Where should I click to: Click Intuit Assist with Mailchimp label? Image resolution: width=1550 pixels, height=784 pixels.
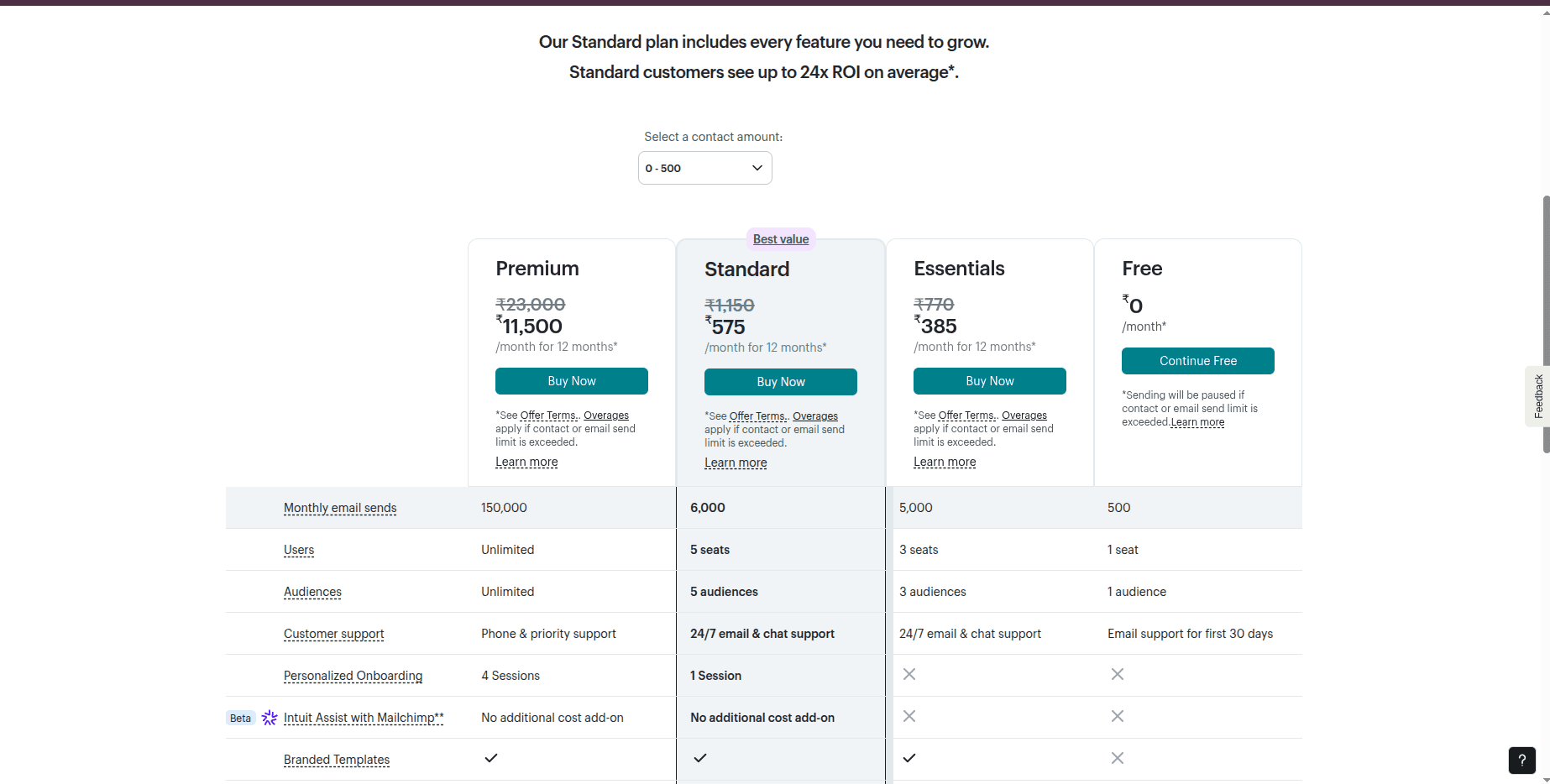point(364,718)
